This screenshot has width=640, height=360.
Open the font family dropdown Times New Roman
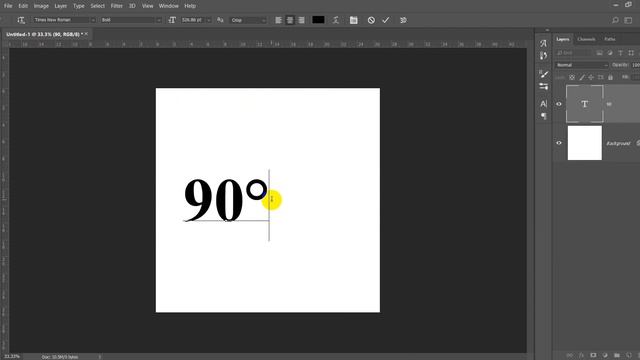pyautogui.click(x=64, y=20)
